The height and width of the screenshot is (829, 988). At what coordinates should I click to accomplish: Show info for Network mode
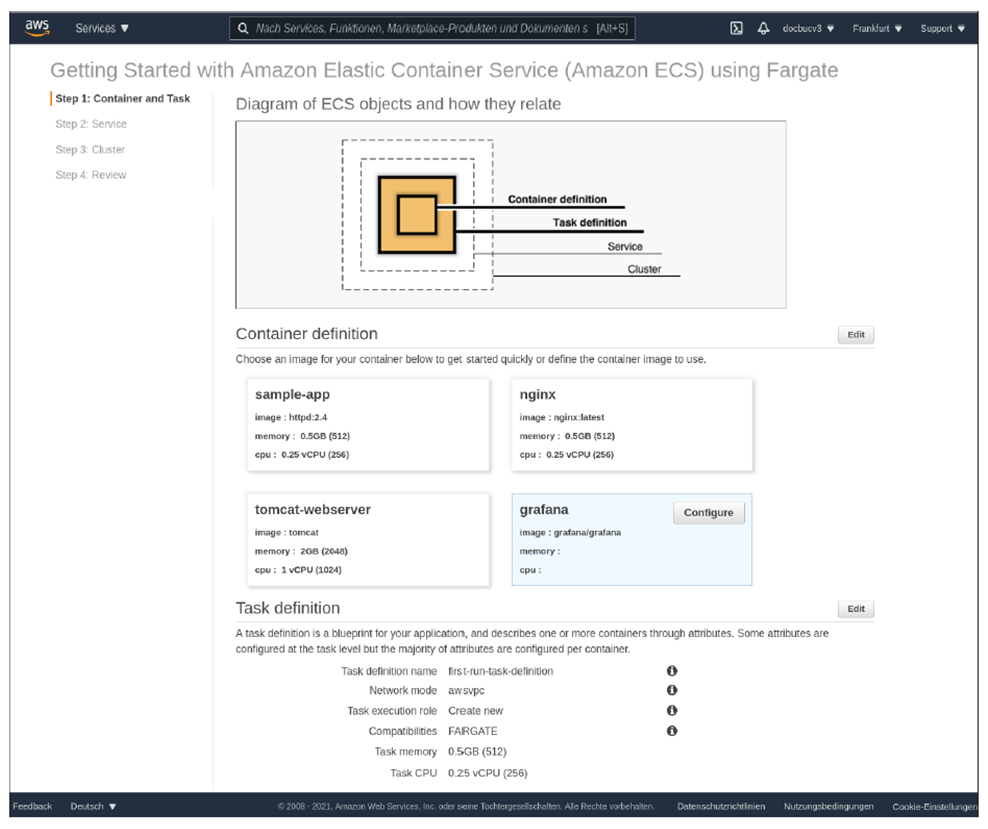[x=672, y=690]
